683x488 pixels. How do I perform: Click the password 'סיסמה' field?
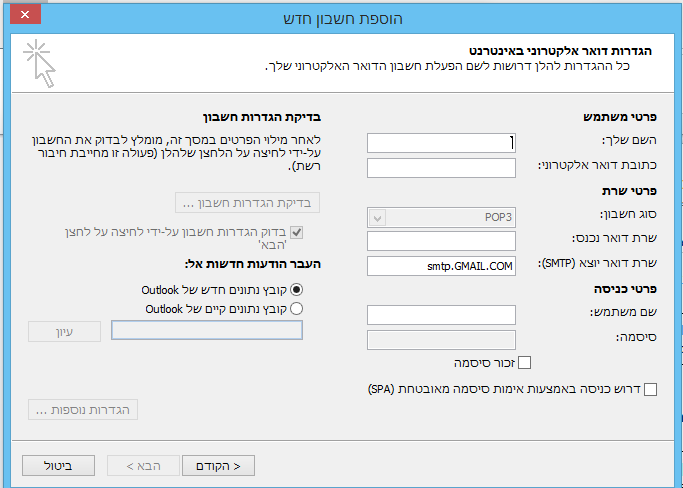tap(441, 340)
